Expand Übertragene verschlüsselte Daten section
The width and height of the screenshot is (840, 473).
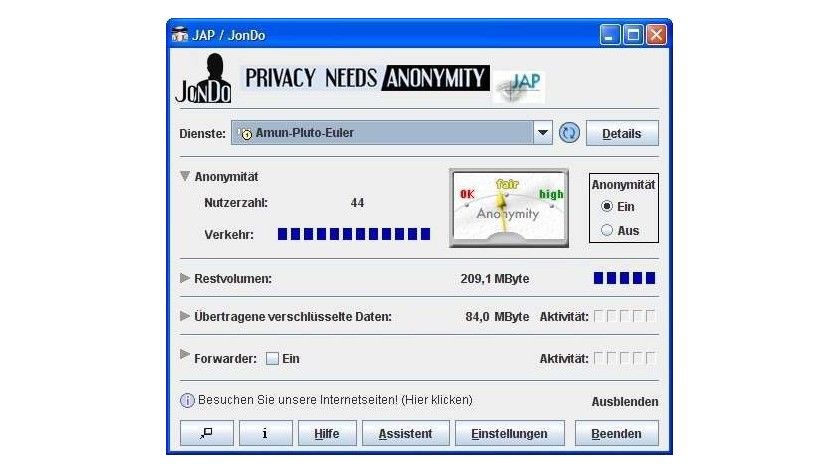click(185, 316)
